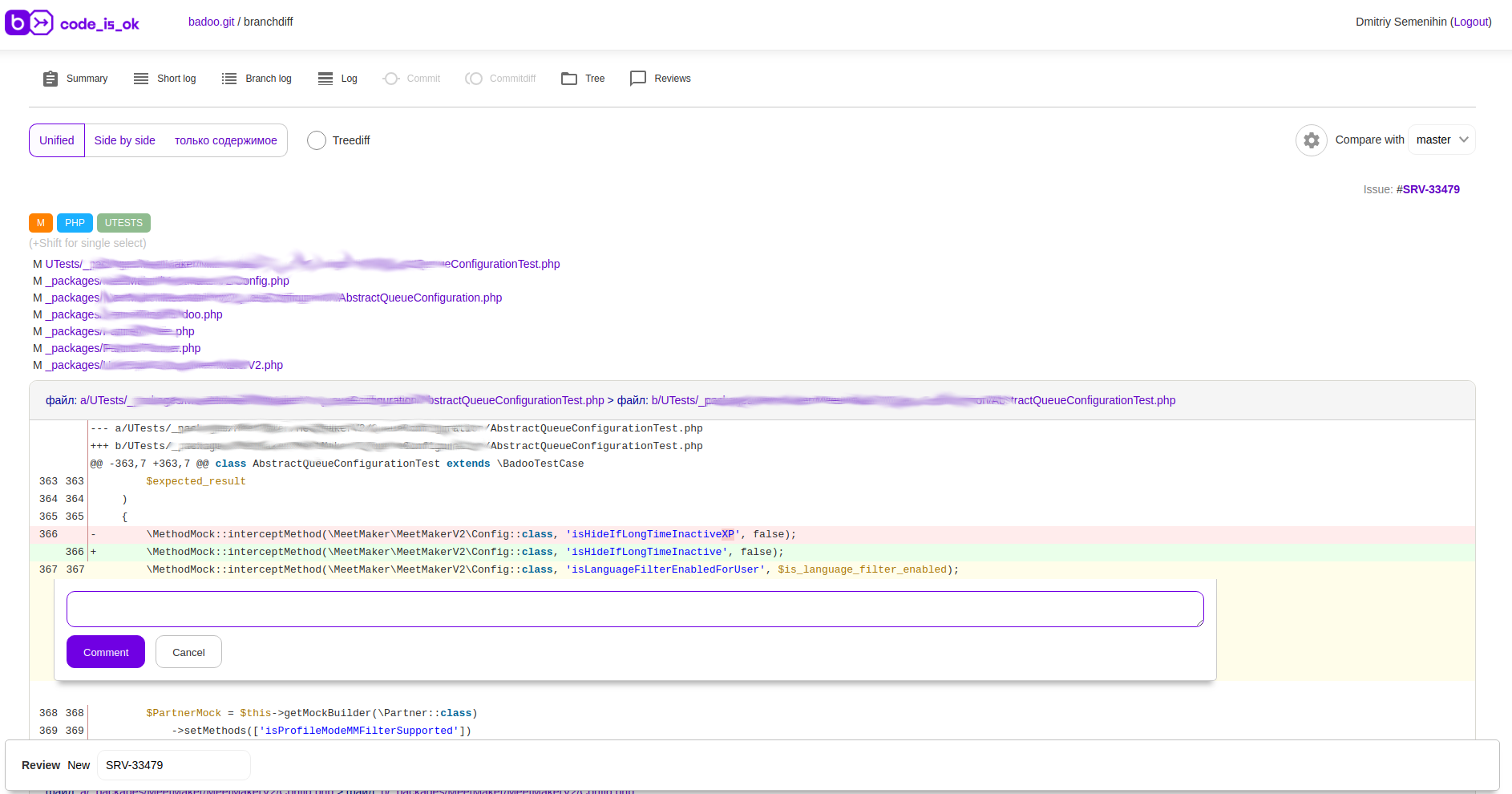Toggle the orange M filter tag

[x=41, y=223]
